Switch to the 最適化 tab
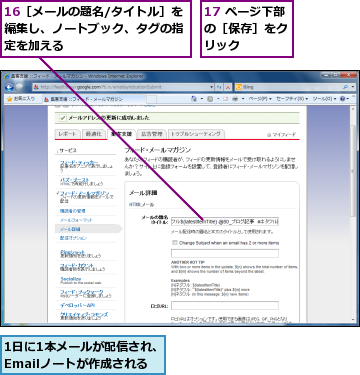Viewport: 360px width, 375px height. tap(93, 134)
